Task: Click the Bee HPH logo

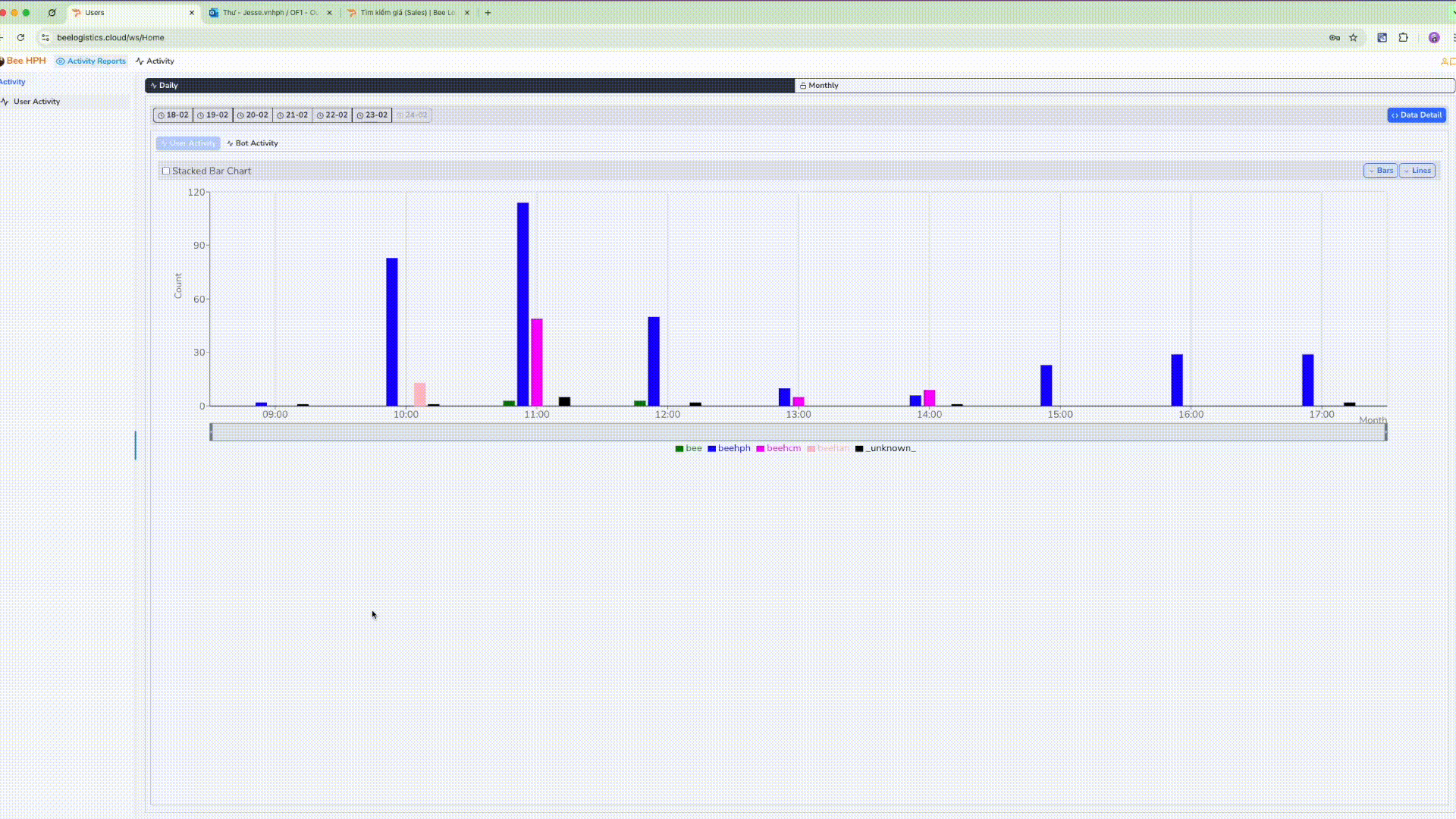Action: [25, 61]
